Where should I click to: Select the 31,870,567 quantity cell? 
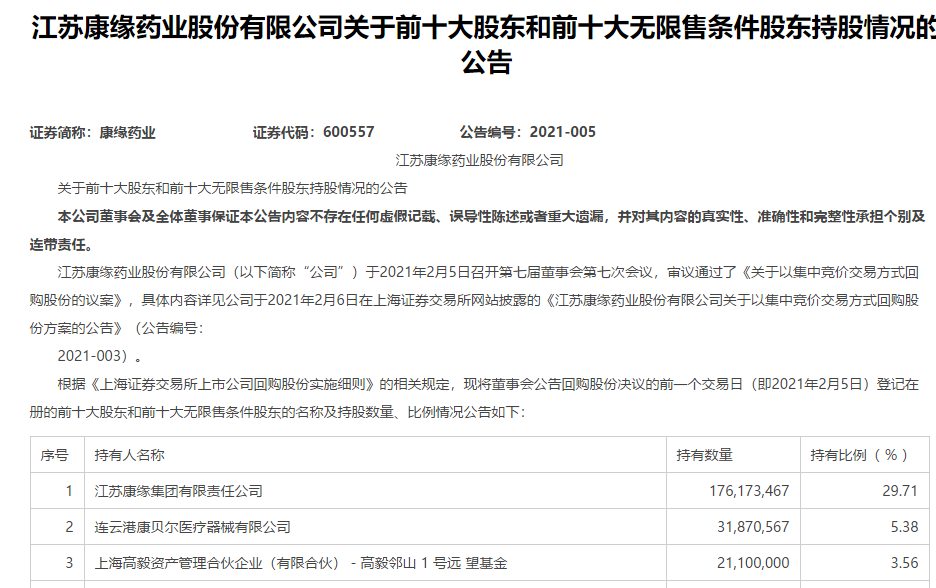734,527
